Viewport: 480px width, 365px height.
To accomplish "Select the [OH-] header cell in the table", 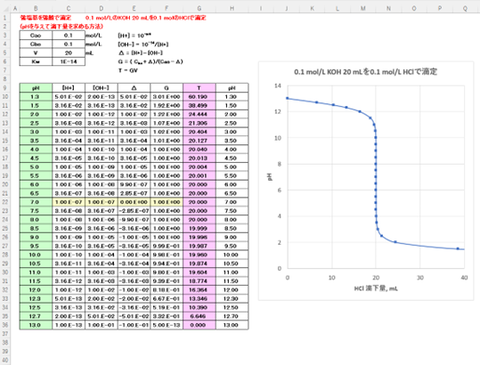I will 101,88.
